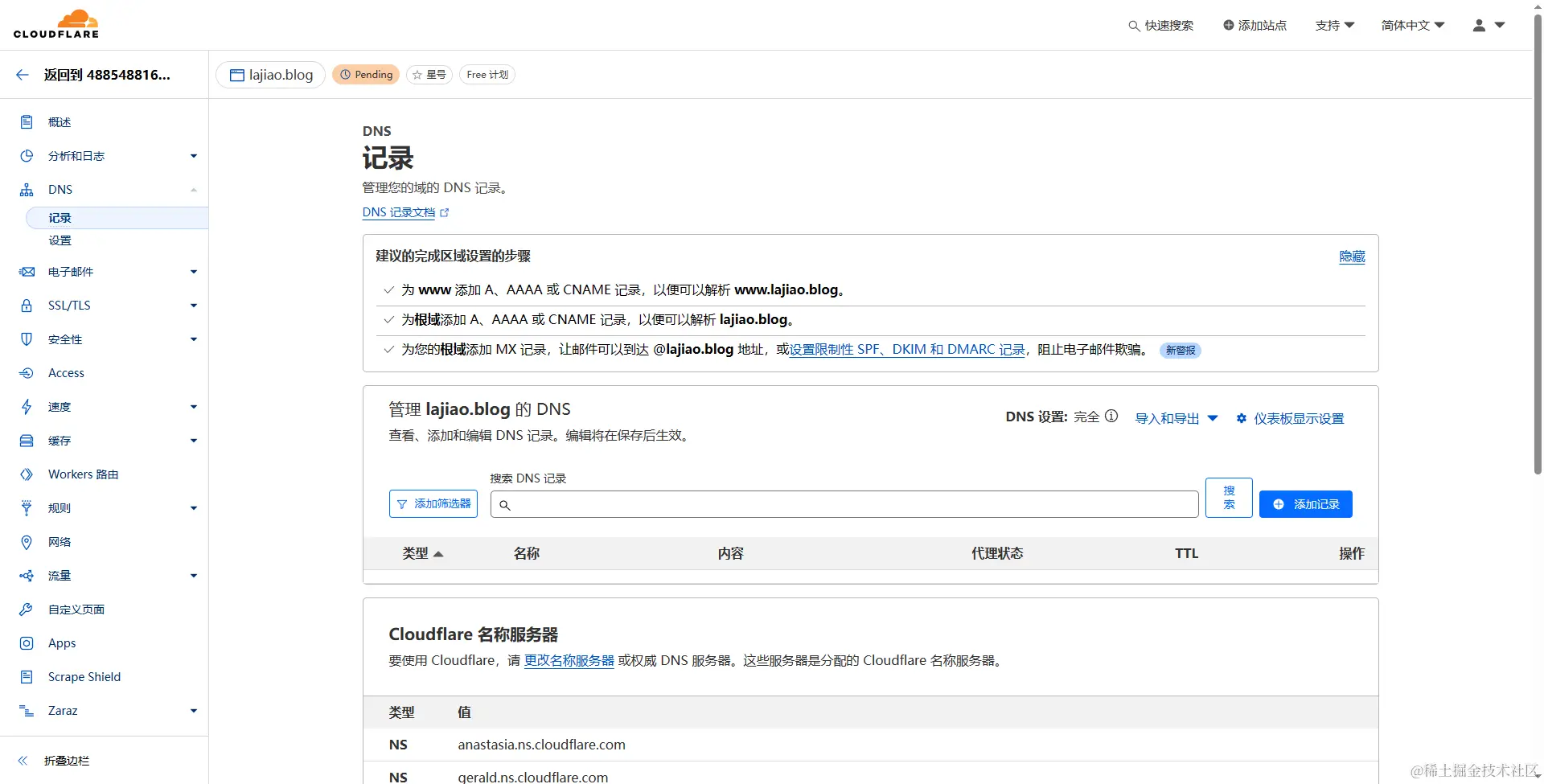Click the 规则 funnel icon
Viewport: 1544px width, 784px height.
pyautogui.click(x=27, y=508)
